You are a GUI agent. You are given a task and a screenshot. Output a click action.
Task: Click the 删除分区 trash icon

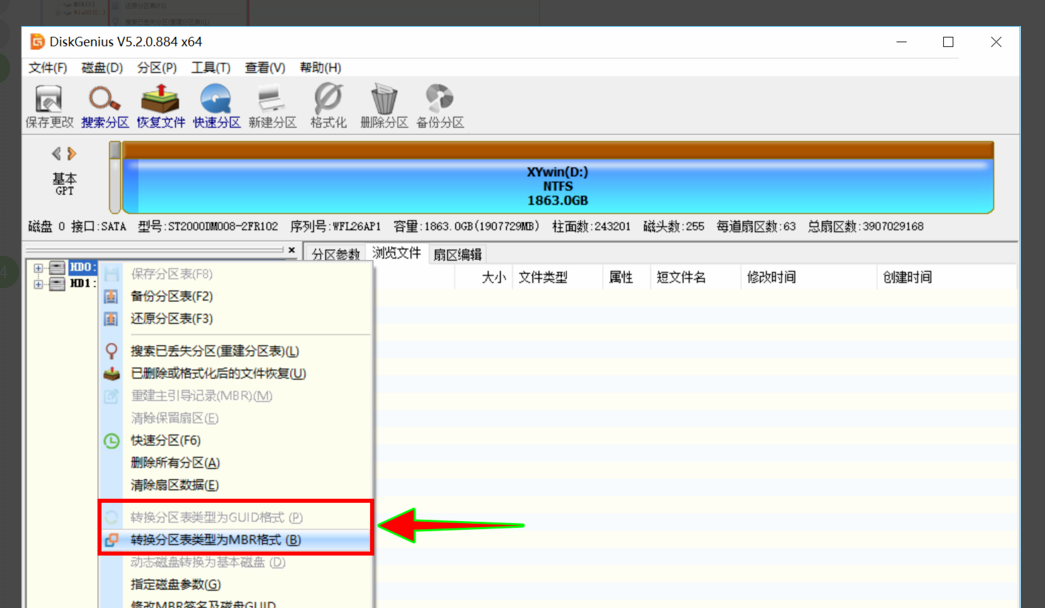384,106
